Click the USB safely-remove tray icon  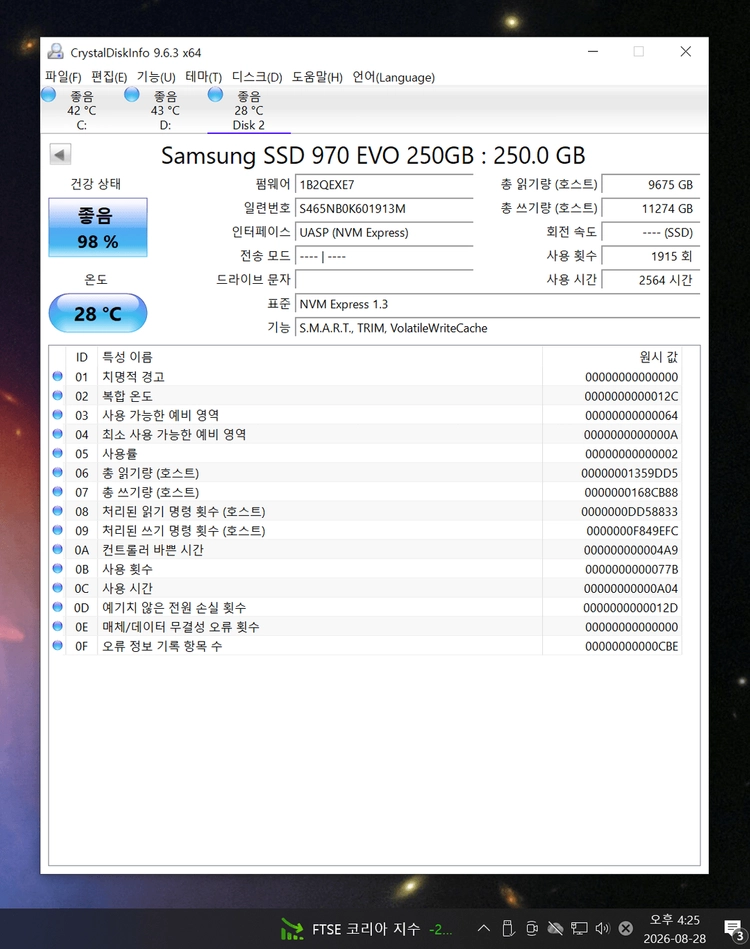point(508,928)
